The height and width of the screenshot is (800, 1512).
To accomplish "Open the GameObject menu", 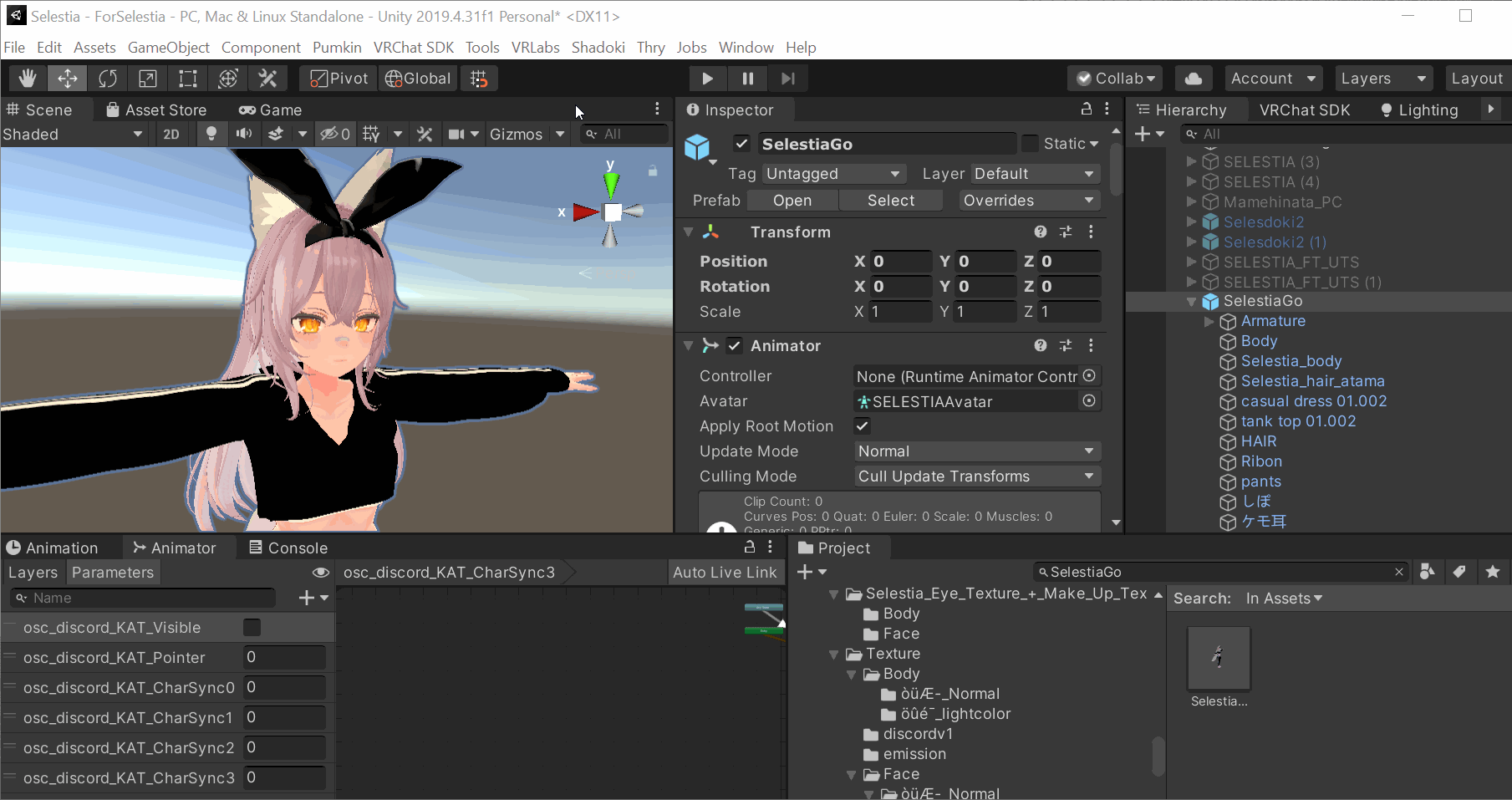I will 168,48.
